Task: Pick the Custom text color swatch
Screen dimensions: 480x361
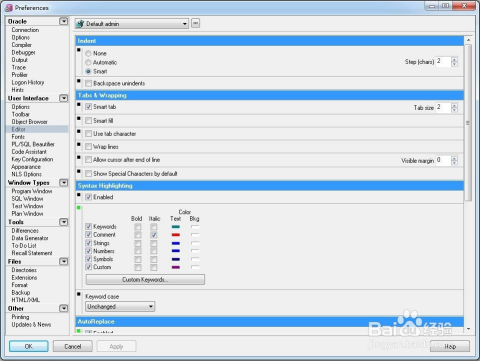Action: (x=176, y=267)
